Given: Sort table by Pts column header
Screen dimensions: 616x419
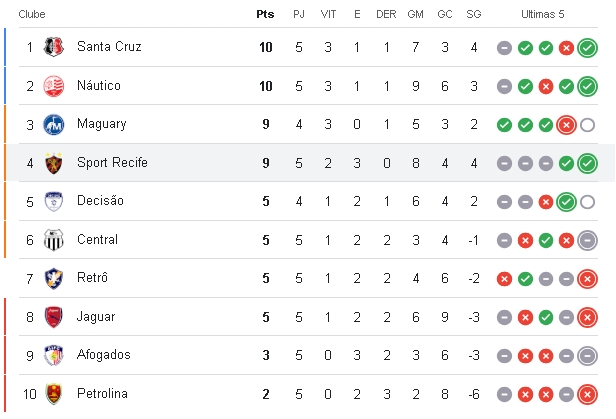Looking at the screenshot, I should tap(265, 14).
